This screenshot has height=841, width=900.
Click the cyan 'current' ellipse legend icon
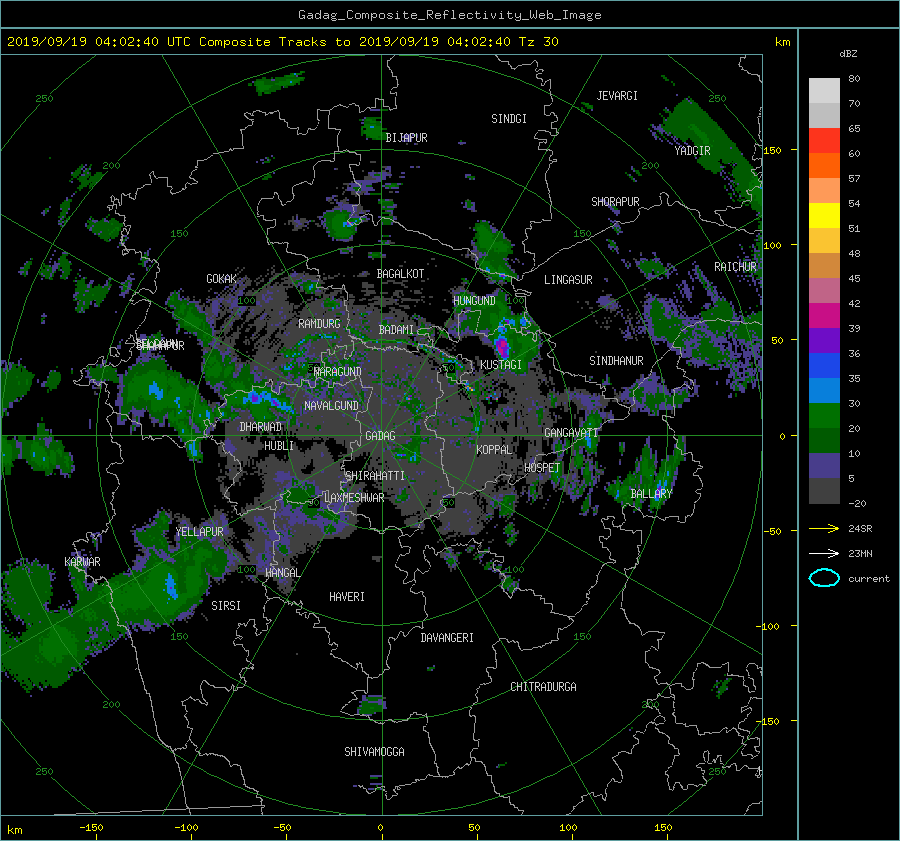point(824,578)
